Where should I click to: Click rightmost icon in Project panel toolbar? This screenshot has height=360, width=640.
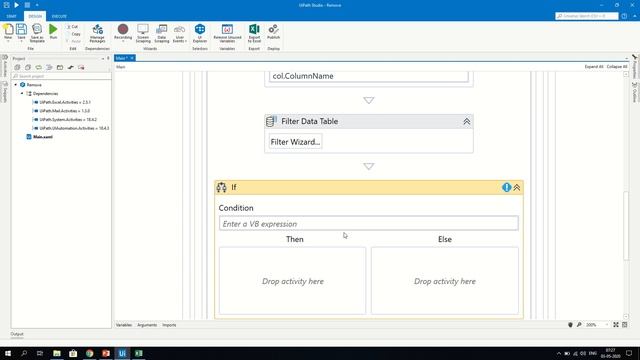[x=81, y=67]
